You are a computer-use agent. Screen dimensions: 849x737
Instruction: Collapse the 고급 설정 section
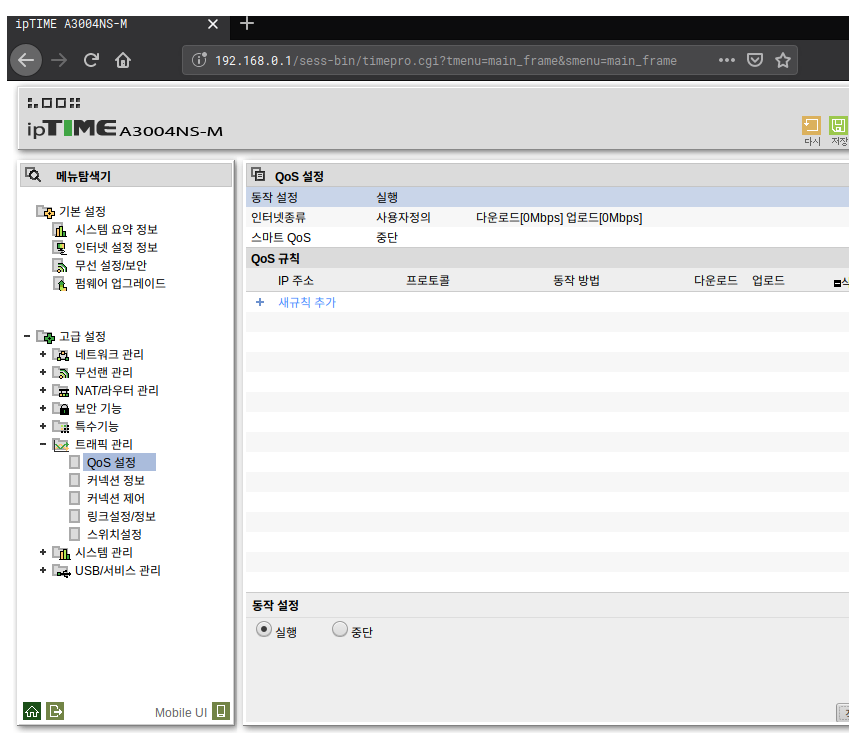26,336
